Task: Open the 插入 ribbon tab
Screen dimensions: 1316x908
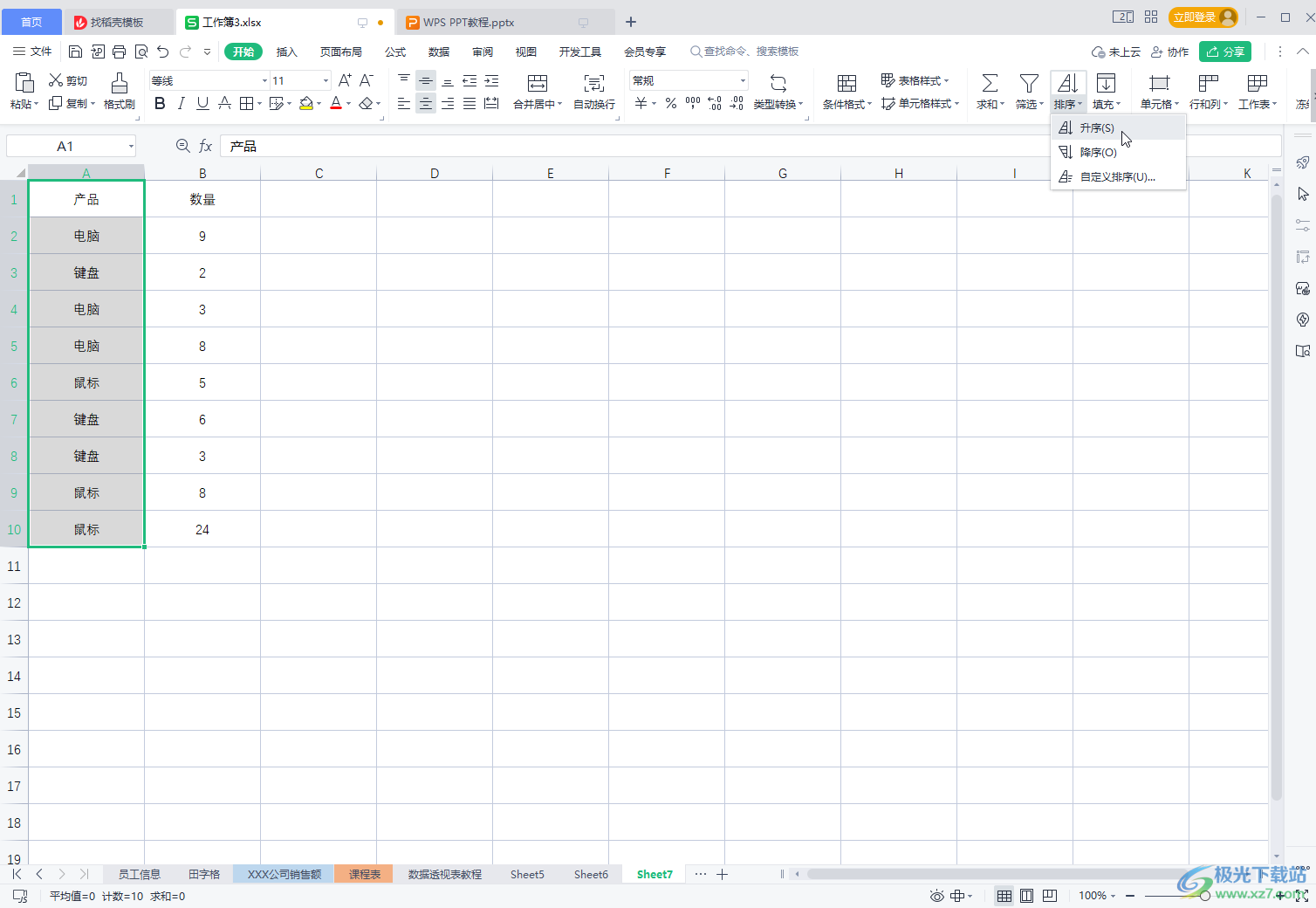Action: (x=287, y=52)
